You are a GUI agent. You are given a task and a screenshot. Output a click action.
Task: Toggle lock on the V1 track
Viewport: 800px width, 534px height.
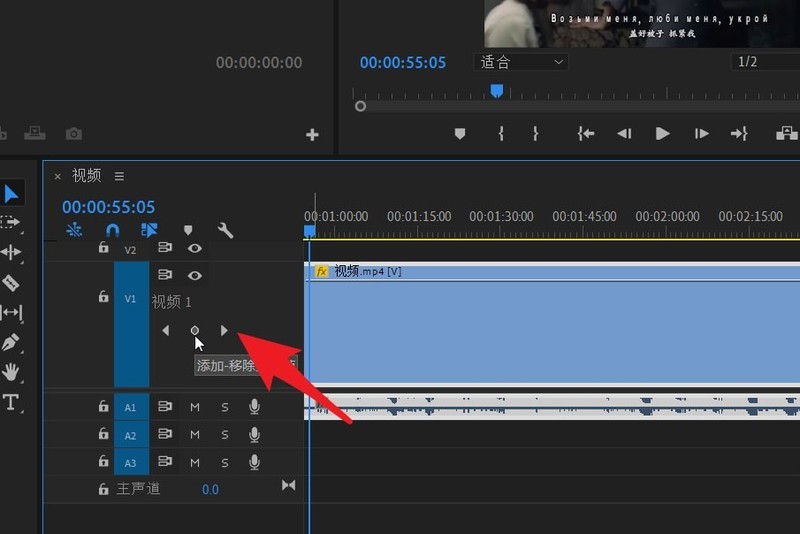tap(103, 297)
